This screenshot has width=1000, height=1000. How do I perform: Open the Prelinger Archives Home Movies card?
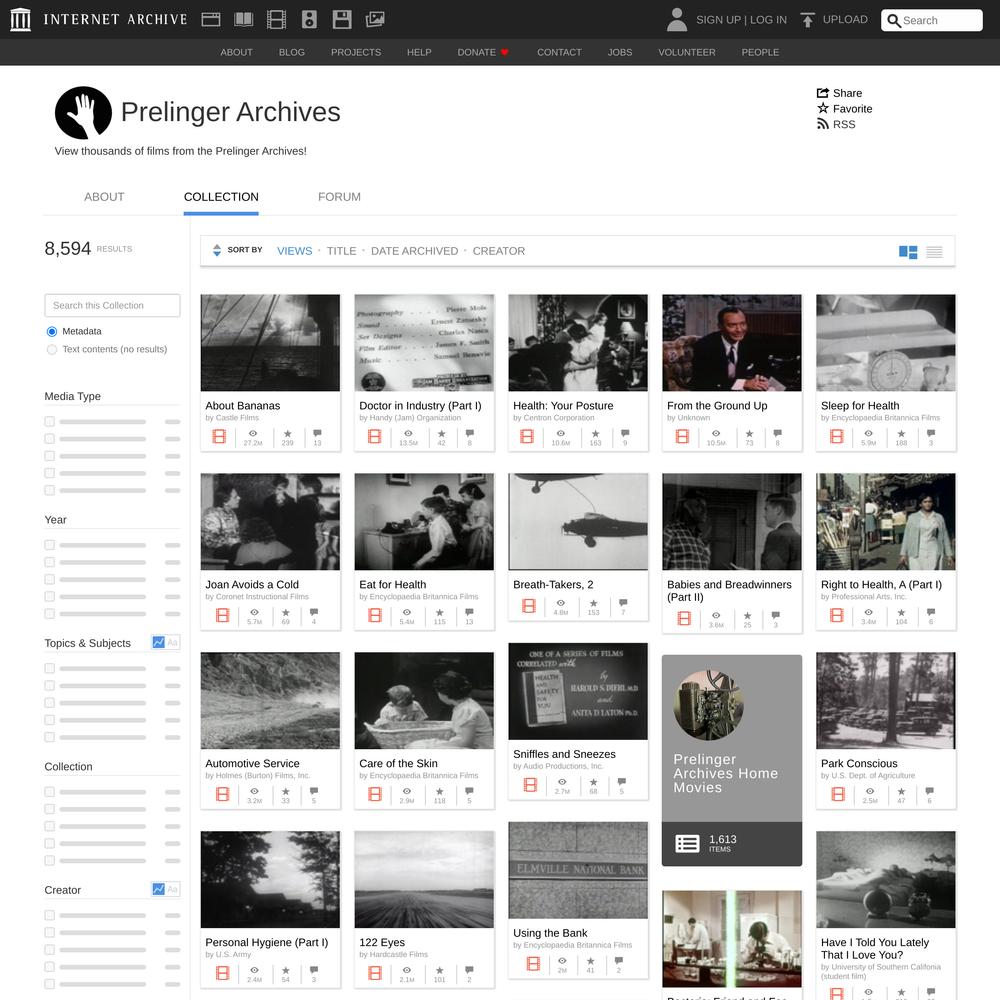coord(732,760)
